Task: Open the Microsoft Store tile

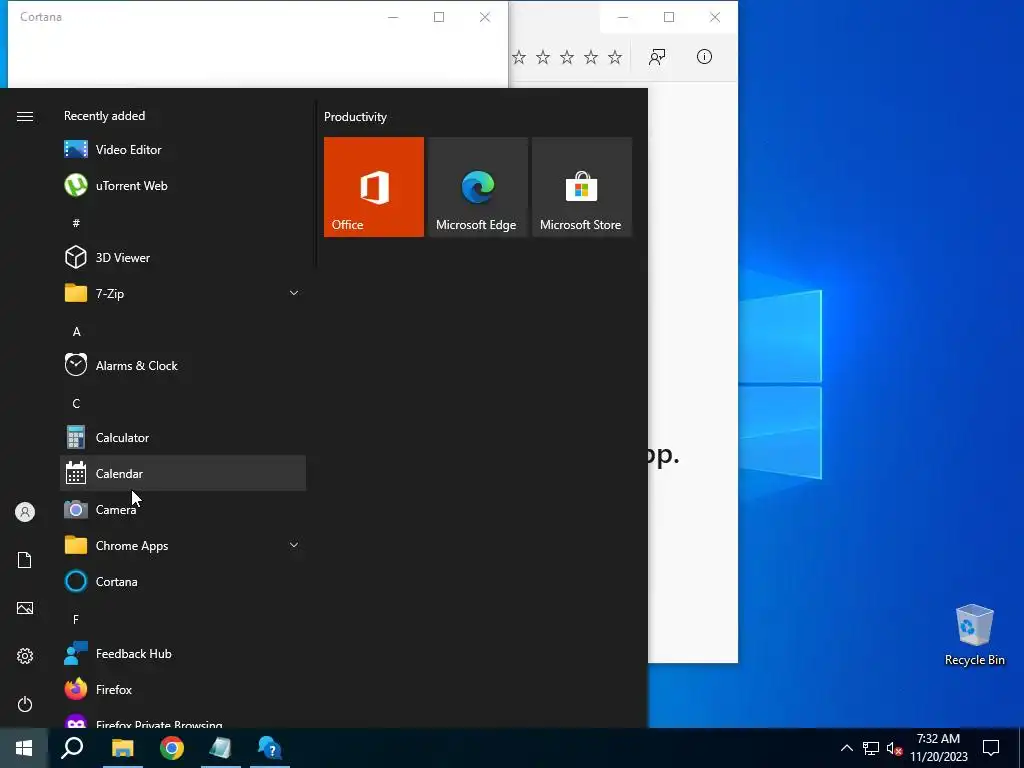Action: (x=582, y=187)
